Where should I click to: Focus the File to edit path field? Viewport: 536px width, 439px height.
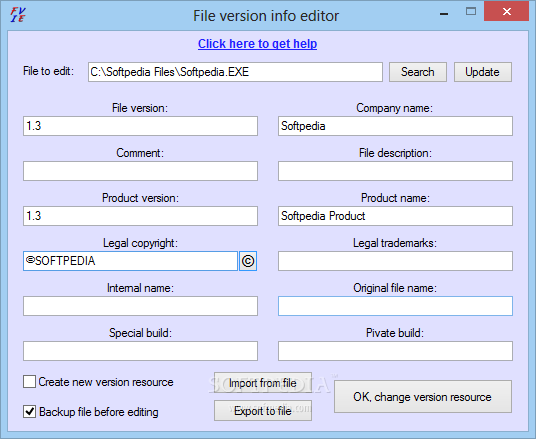click(x=235, y=72)
